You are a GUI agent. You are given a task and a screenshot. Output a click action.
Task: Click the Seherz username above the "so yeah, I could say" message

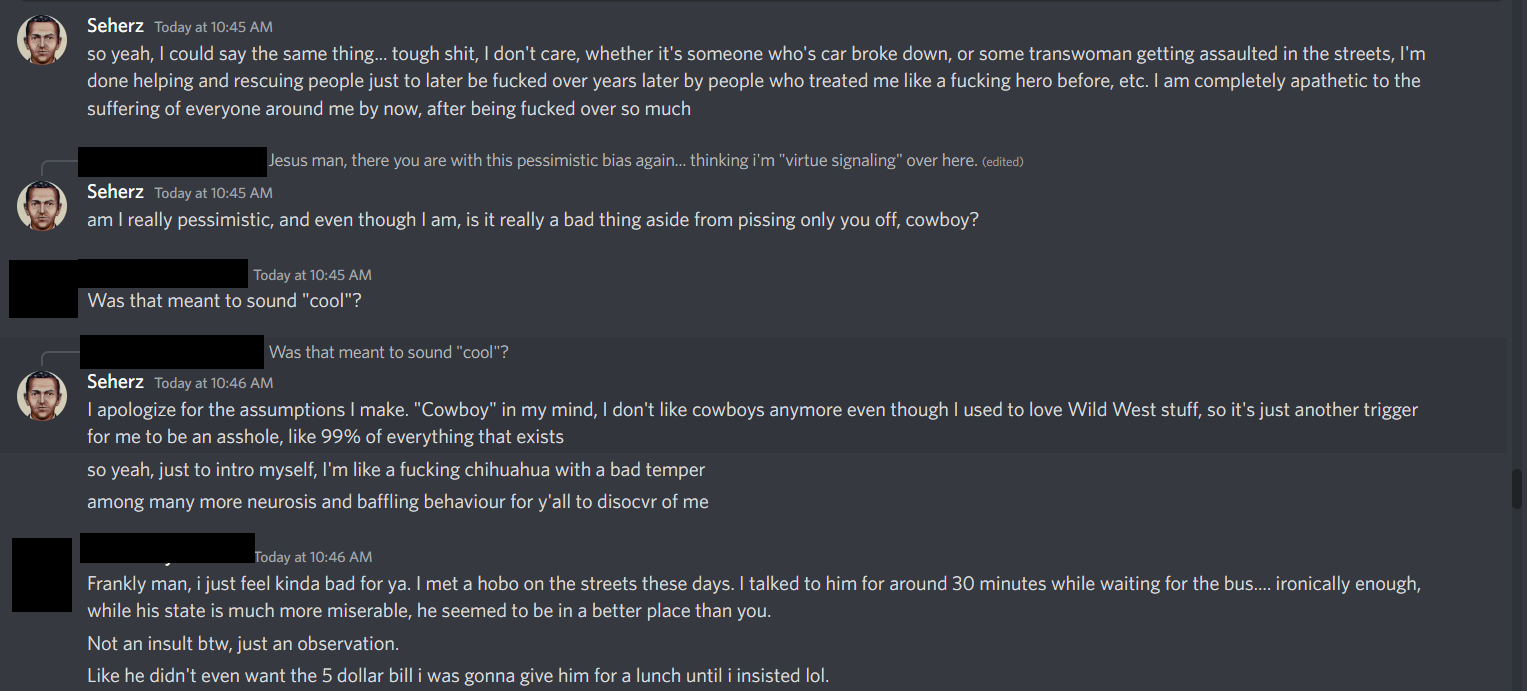(115, 26)
